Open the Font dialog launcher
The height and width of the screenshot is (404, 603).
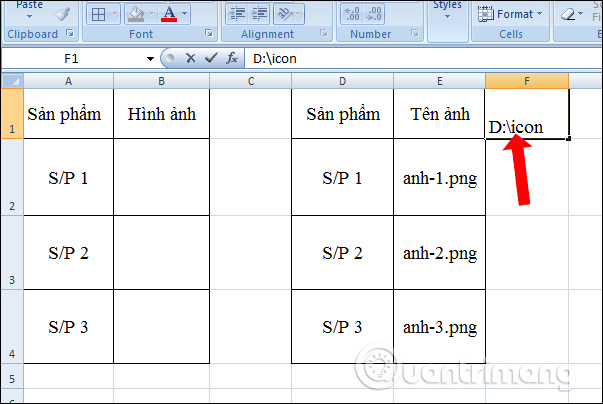pyautogui.click(x=209, y=33)
